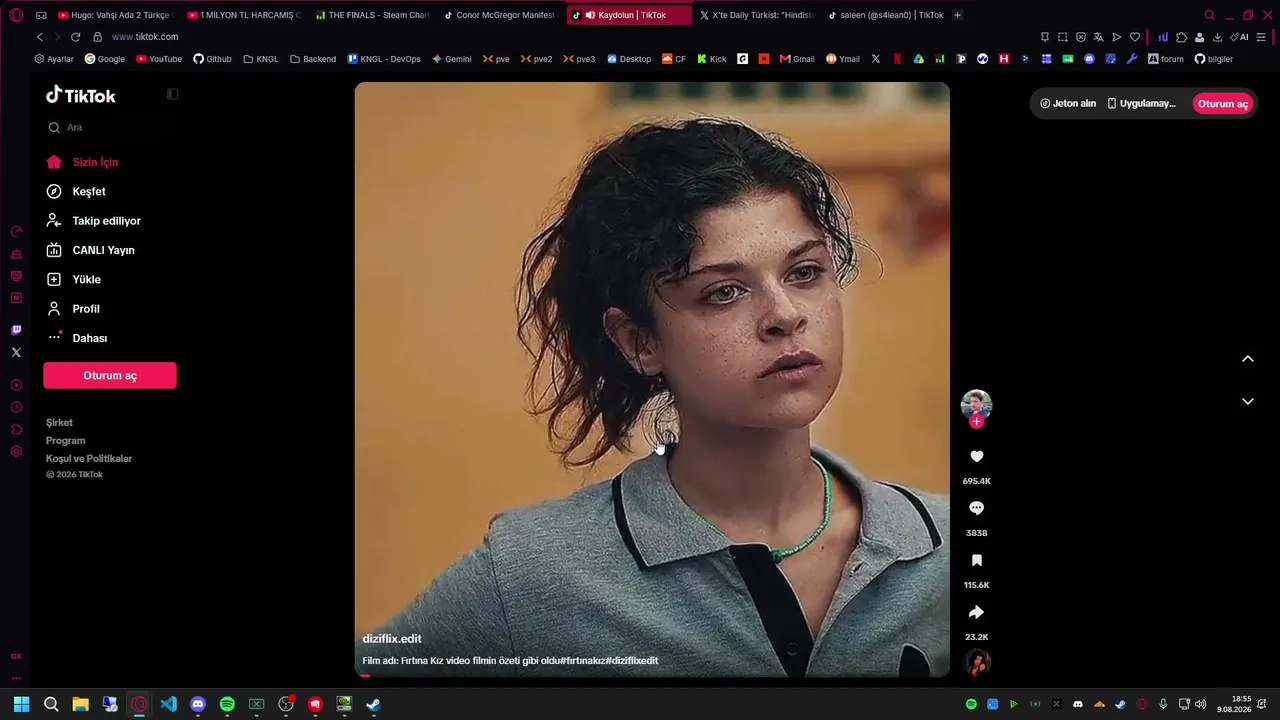
Task: Switch to THE FINALS Steam Charts tab
Action: (372, 15)
